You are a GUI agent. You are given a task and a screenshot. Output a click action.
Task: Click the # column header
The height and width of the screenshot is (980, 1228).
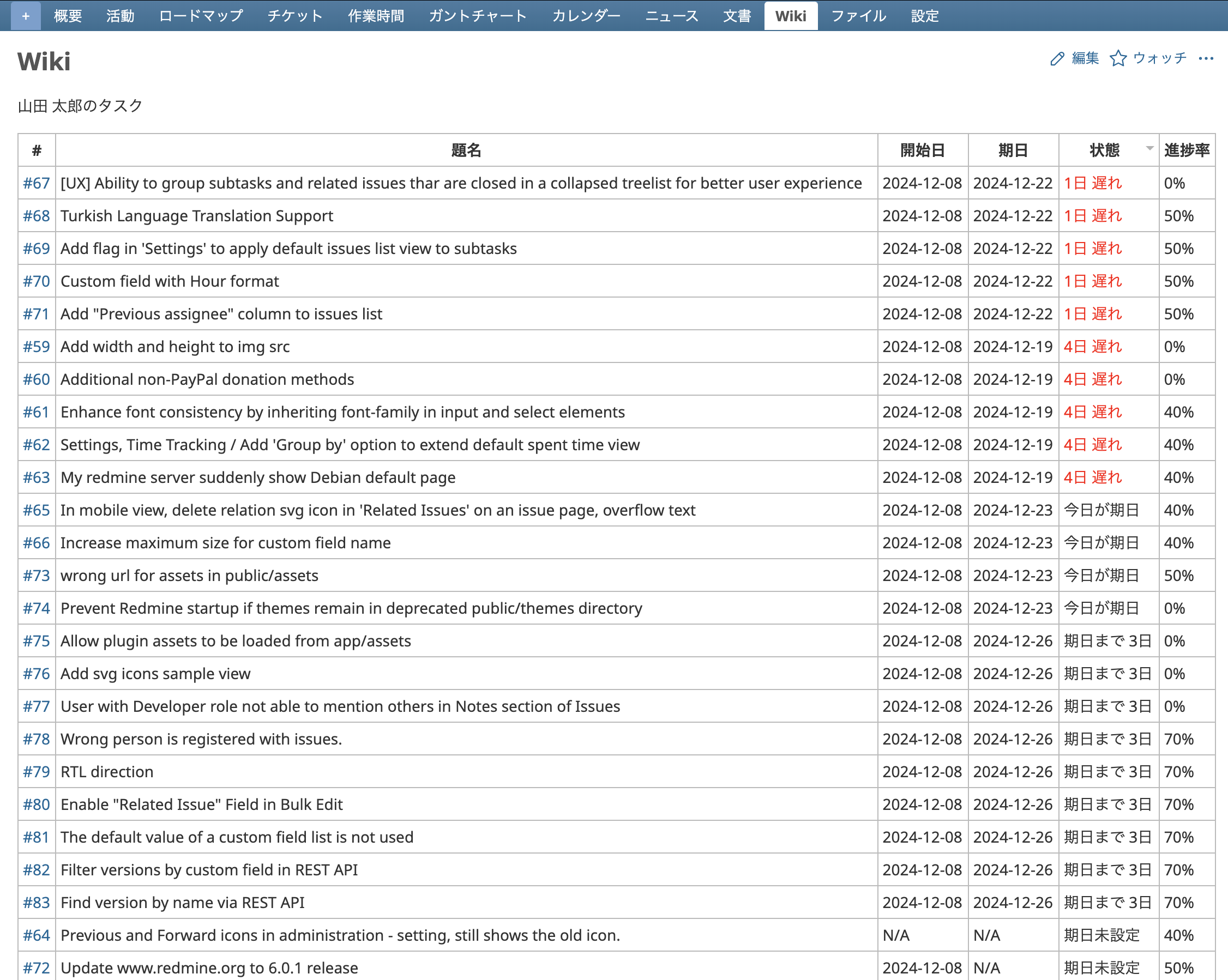pyautogui.click(x=37, y=150)
